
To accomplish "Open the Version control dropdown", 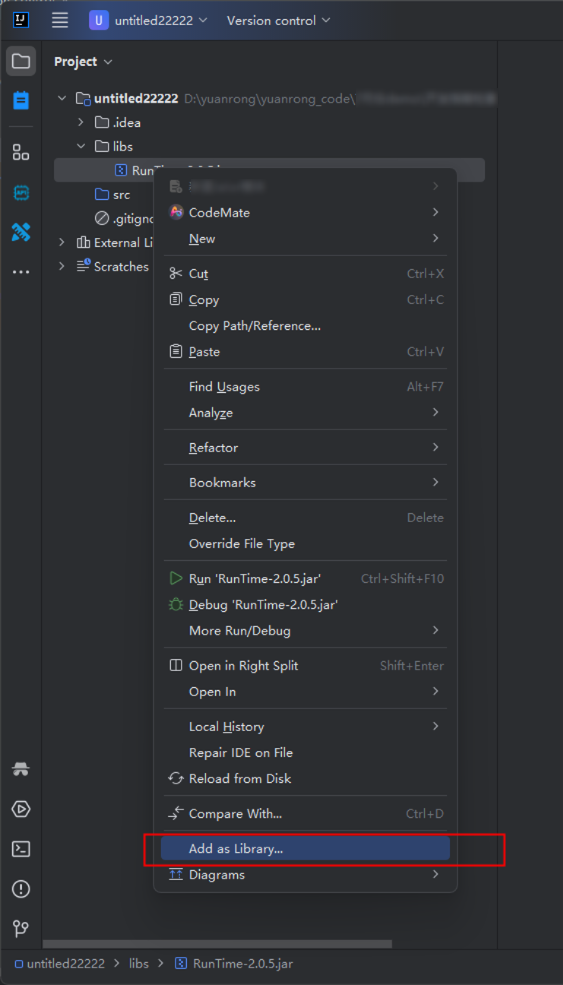I will 278,20.
